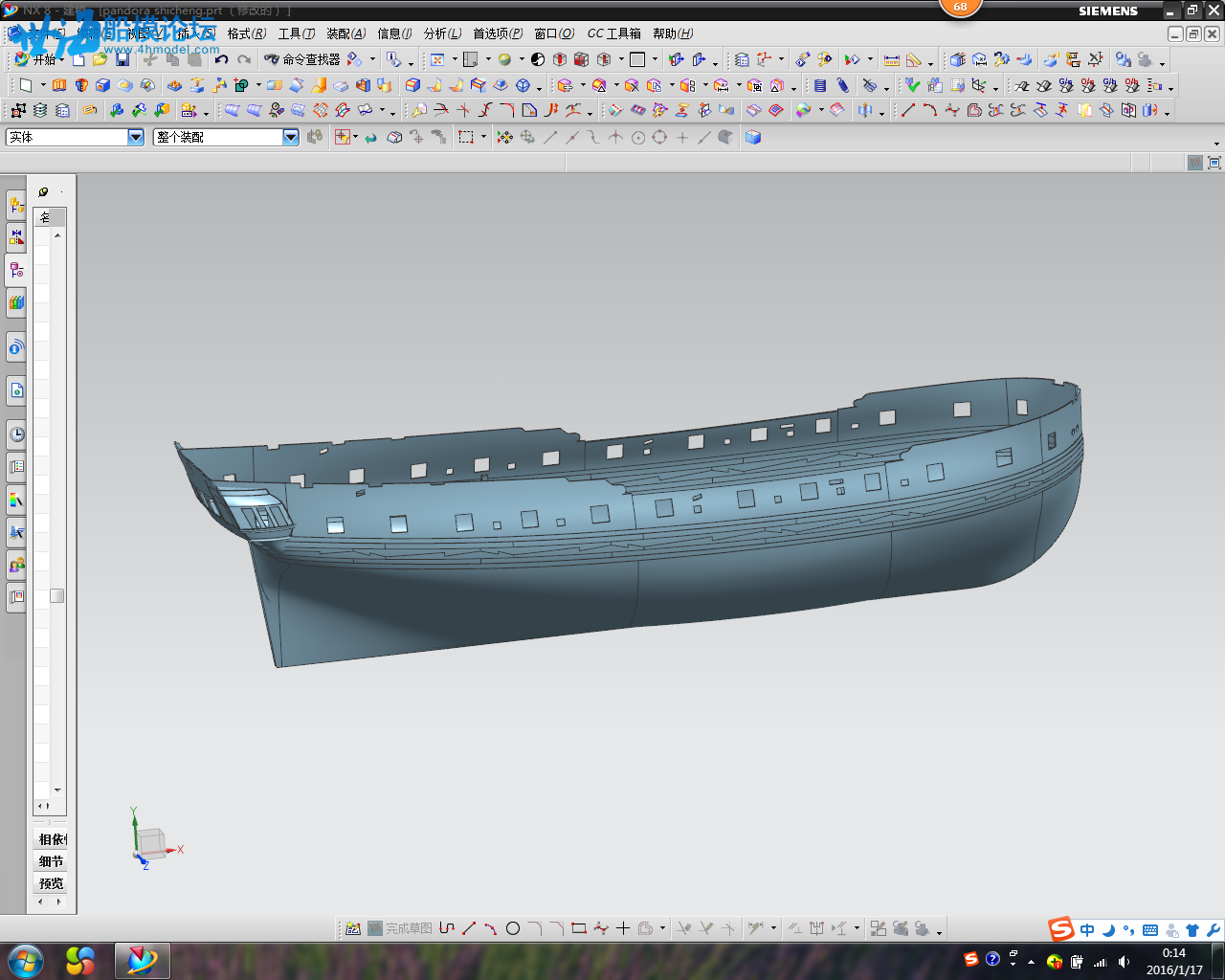Expand the 预览 panel section
Screen dimensions: 1225x980
pos(52,883)
